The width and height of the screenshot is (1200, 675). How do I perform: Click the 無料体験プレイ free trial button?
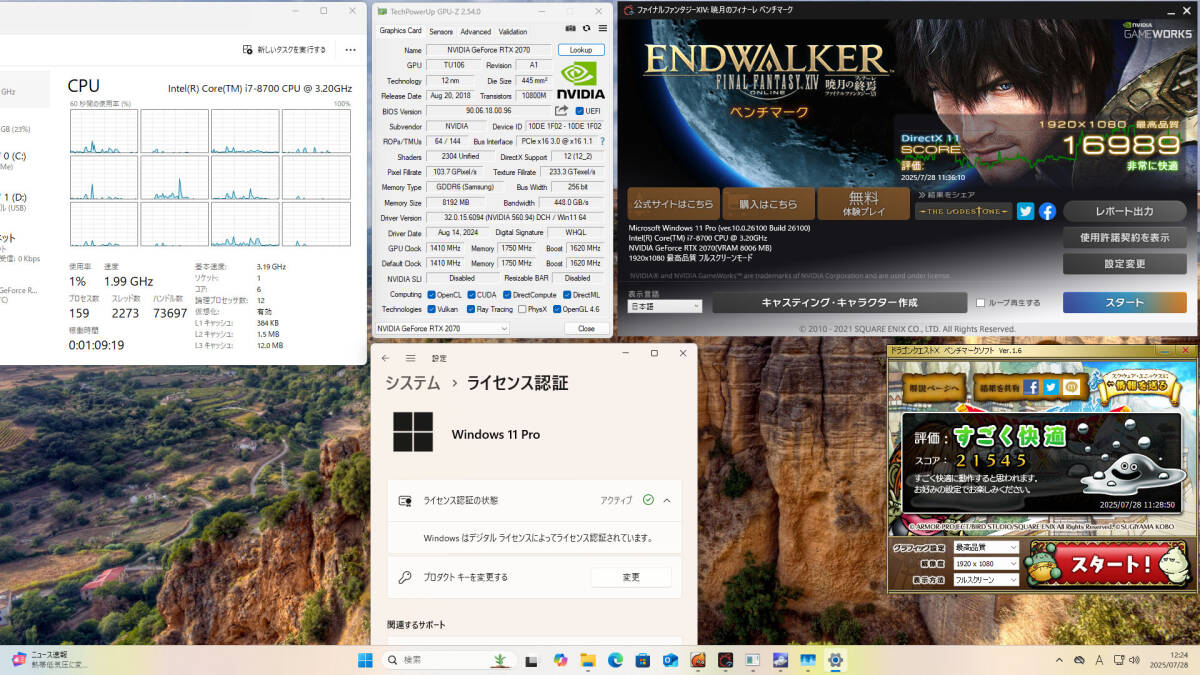pos(863,204)
